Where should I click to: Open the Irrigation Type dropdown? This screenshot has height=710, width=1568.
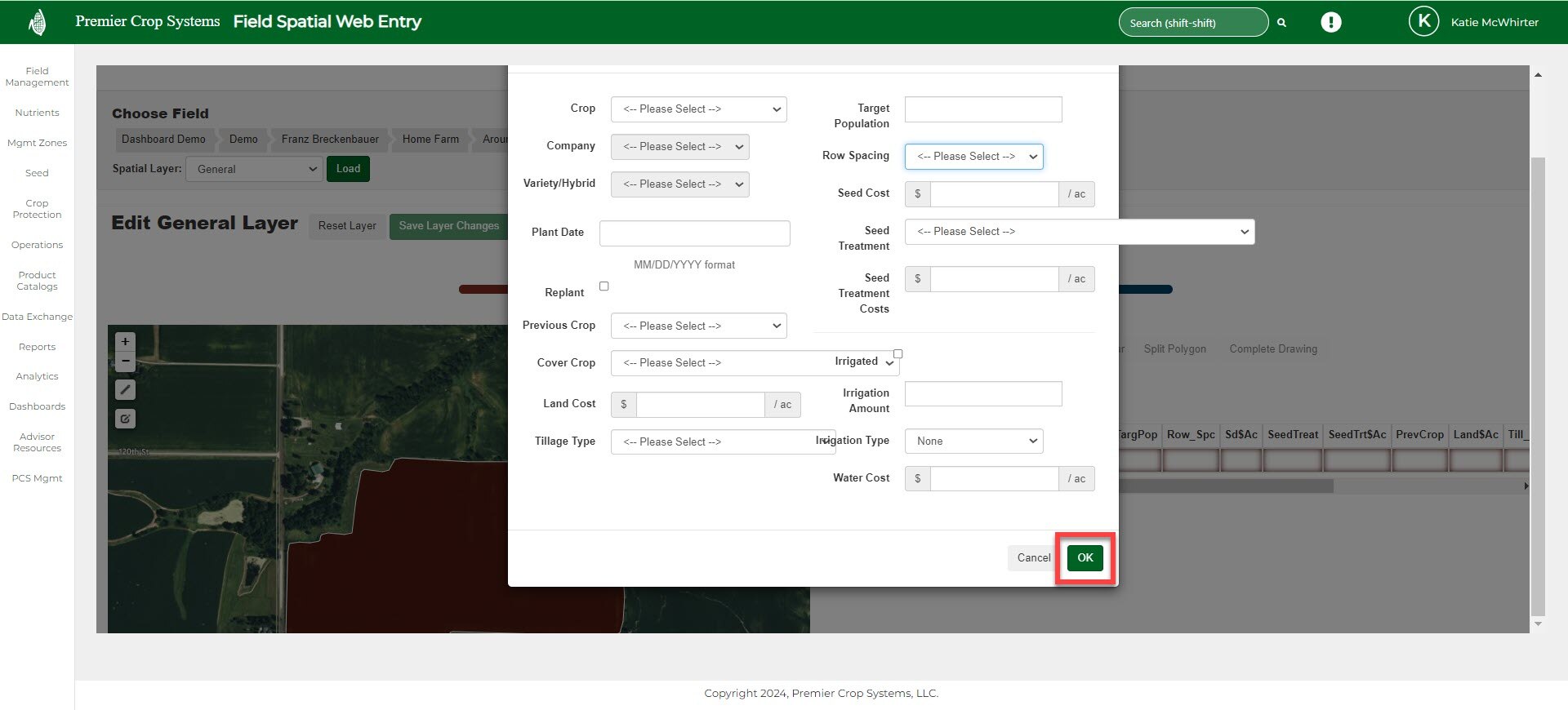click(x=973, y=442)
